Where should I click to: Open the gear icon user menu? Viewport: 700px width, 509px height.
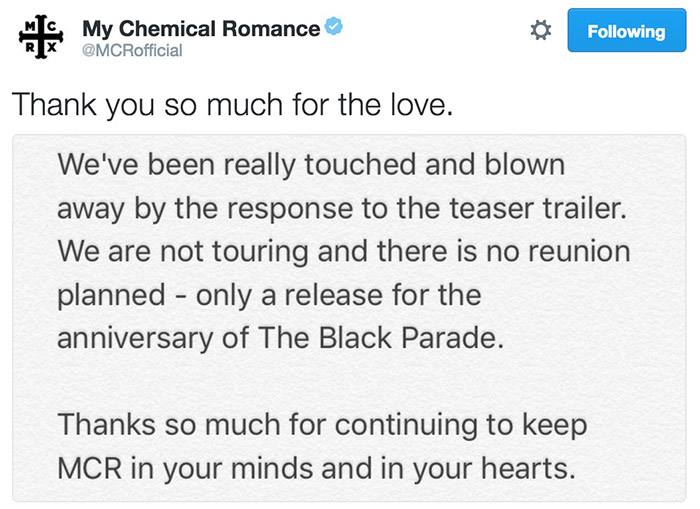pyautogui.click(x=541, y=31)
